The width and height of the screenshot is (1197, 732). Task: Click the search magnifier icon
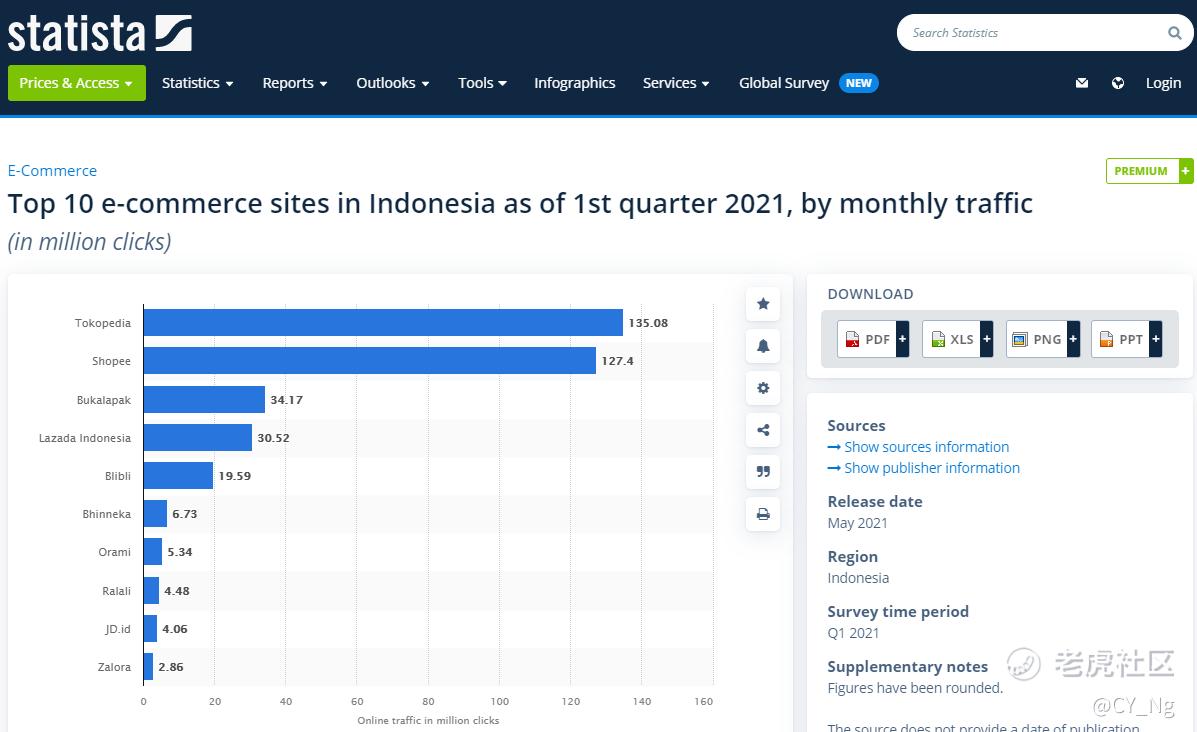click(x=1174, y=32)
